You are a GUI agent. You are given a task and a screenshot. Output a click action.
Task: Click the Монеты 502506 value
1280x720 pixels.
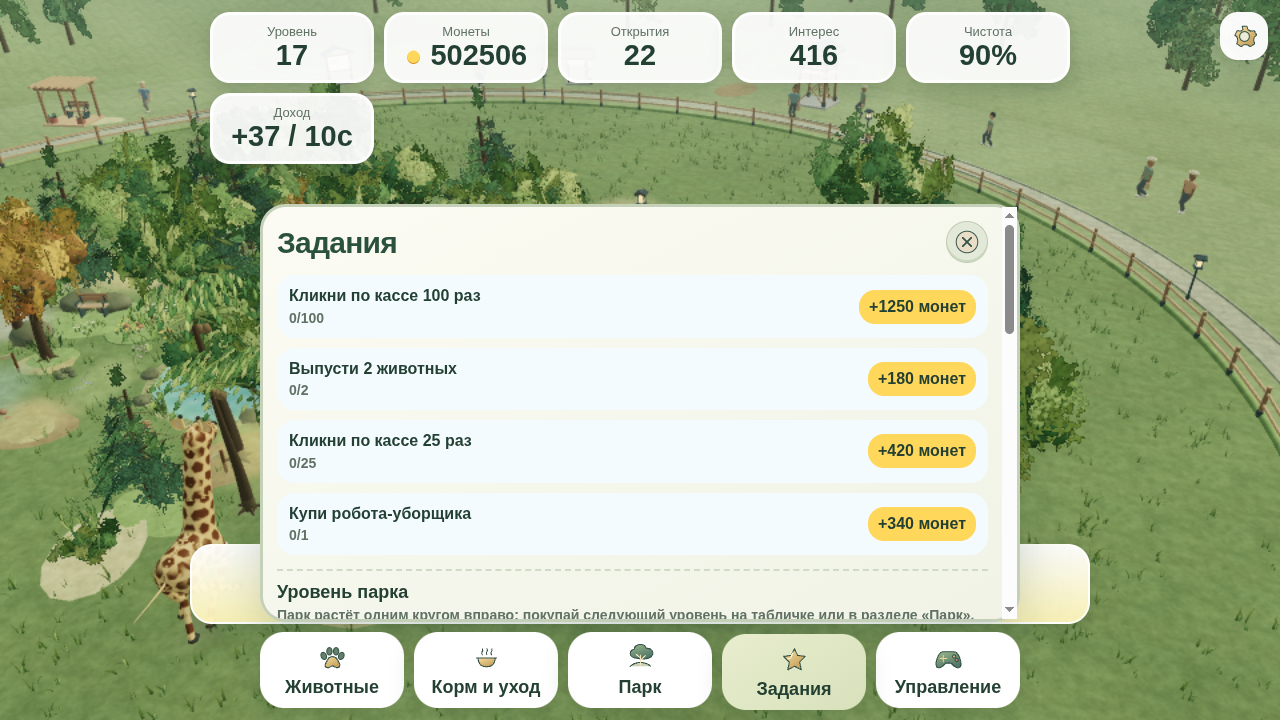[x=478, y=55]
